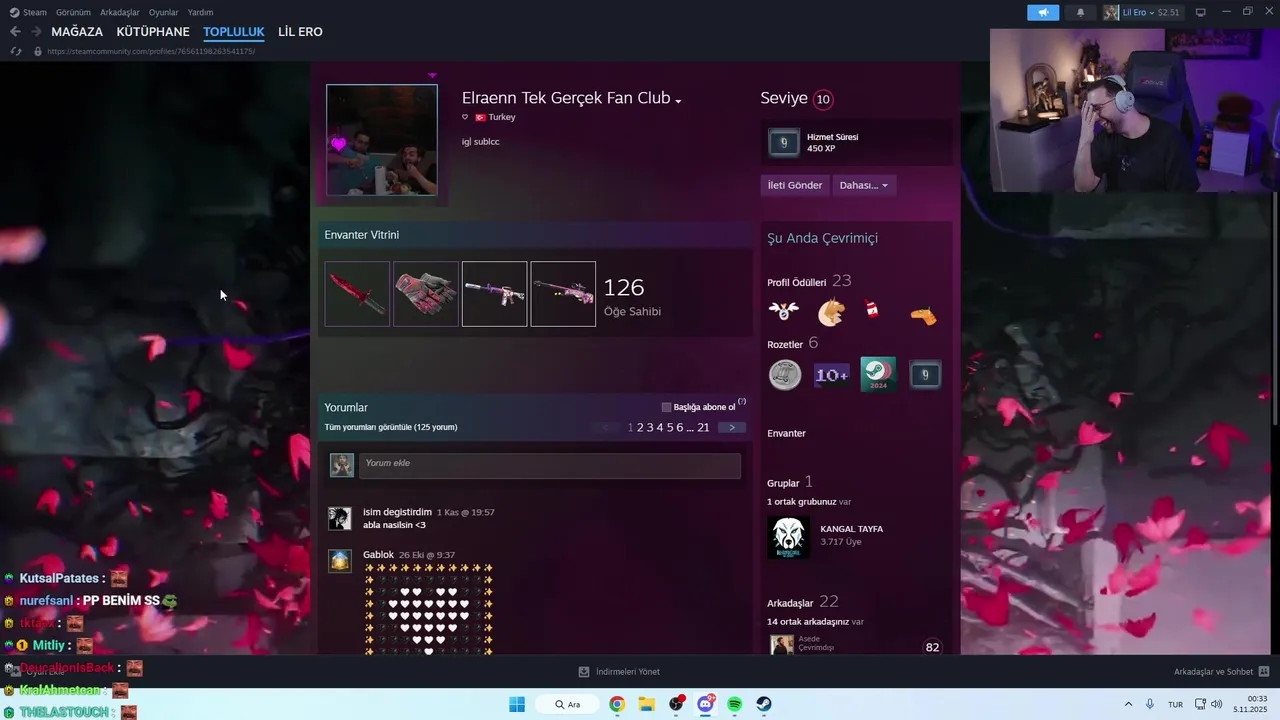Open the Gruplar link
The width and height of the screenshot is (1280, 720).
point(790,482)
